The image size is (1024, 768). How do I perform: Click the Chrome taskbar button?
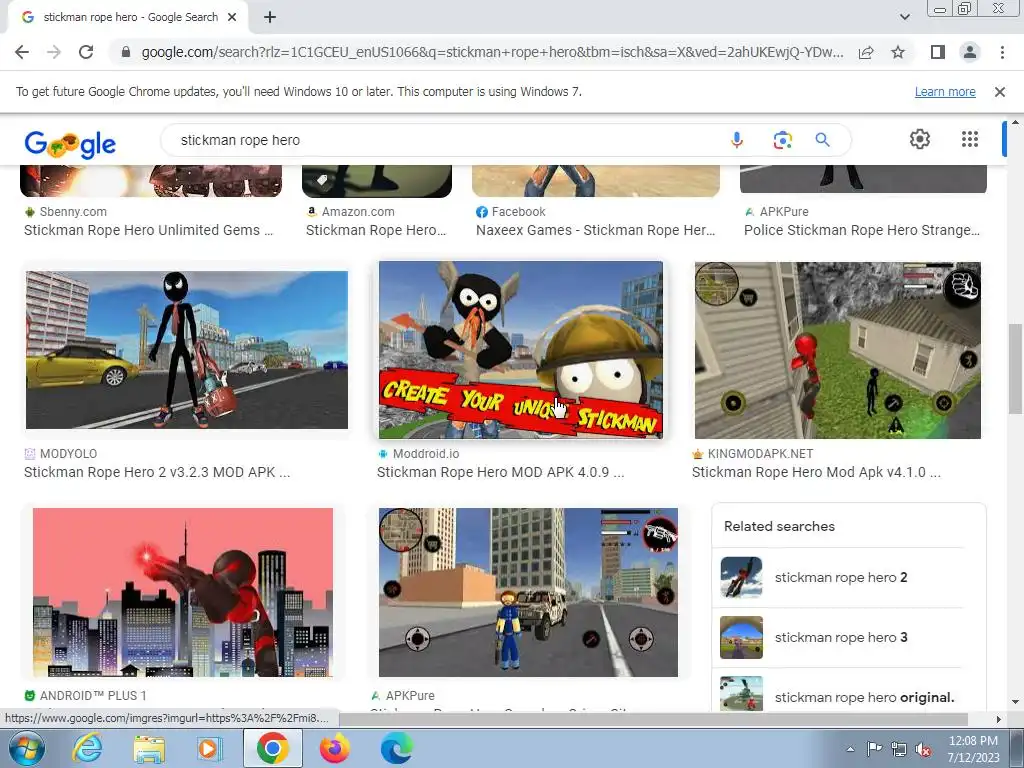coord(272,748)
